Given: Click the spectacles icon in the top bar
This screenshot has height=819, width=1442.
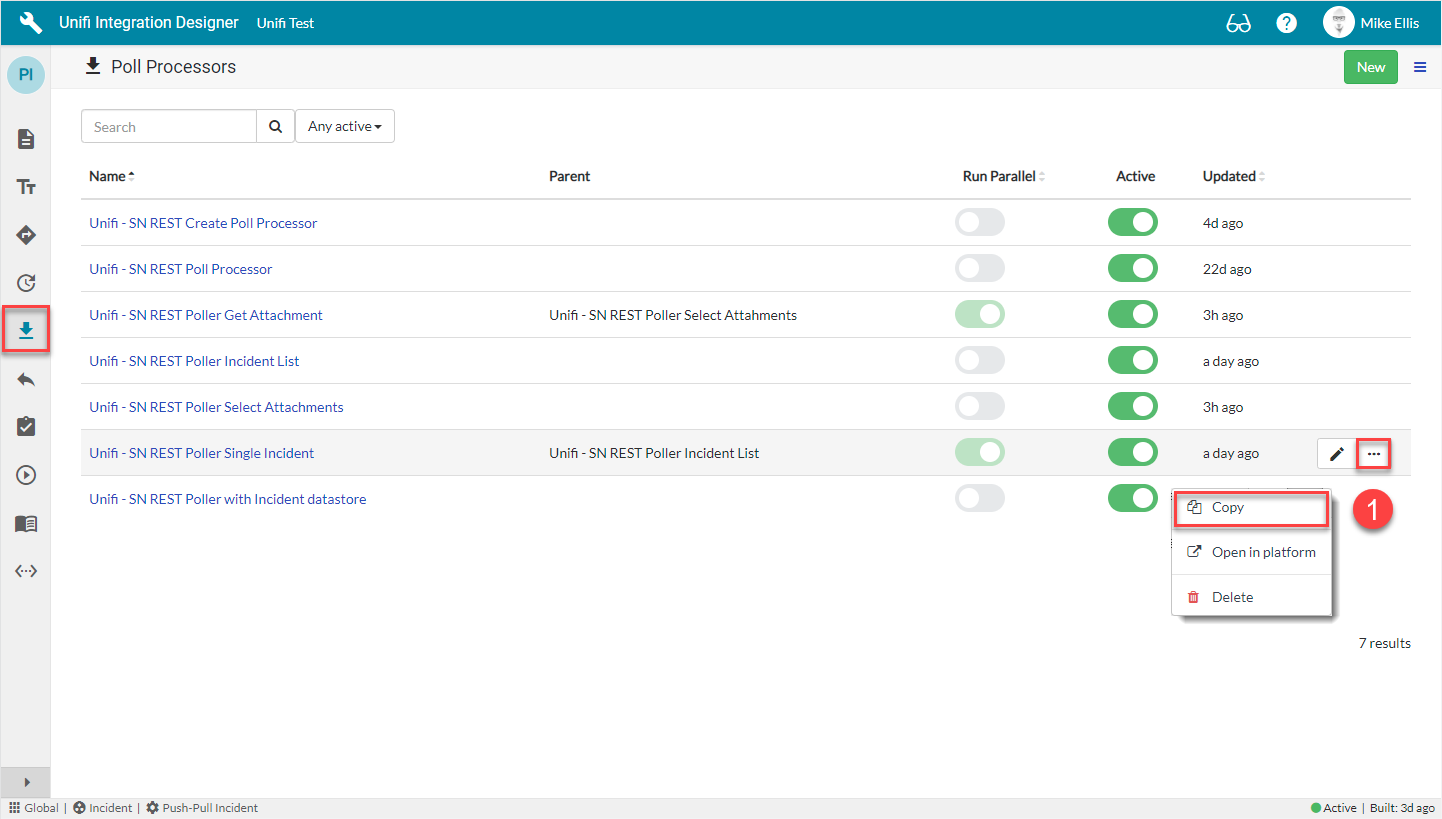Looking at the screenshot, I should [1238, 22].
